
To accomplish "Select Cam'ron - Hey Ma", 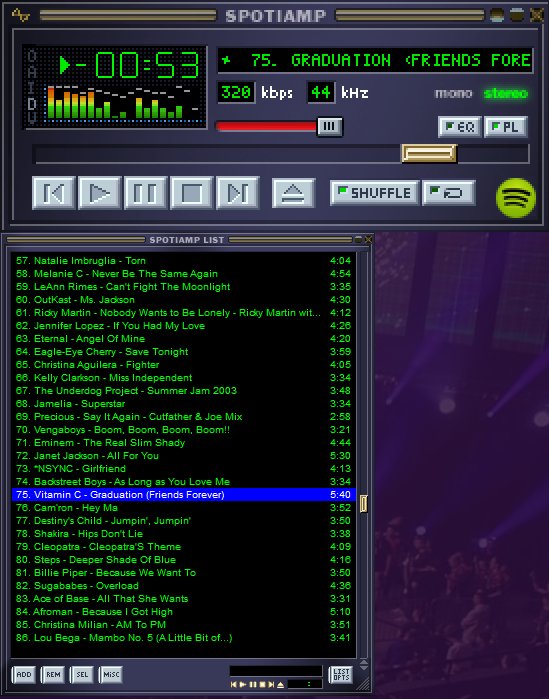I will 184,508.
